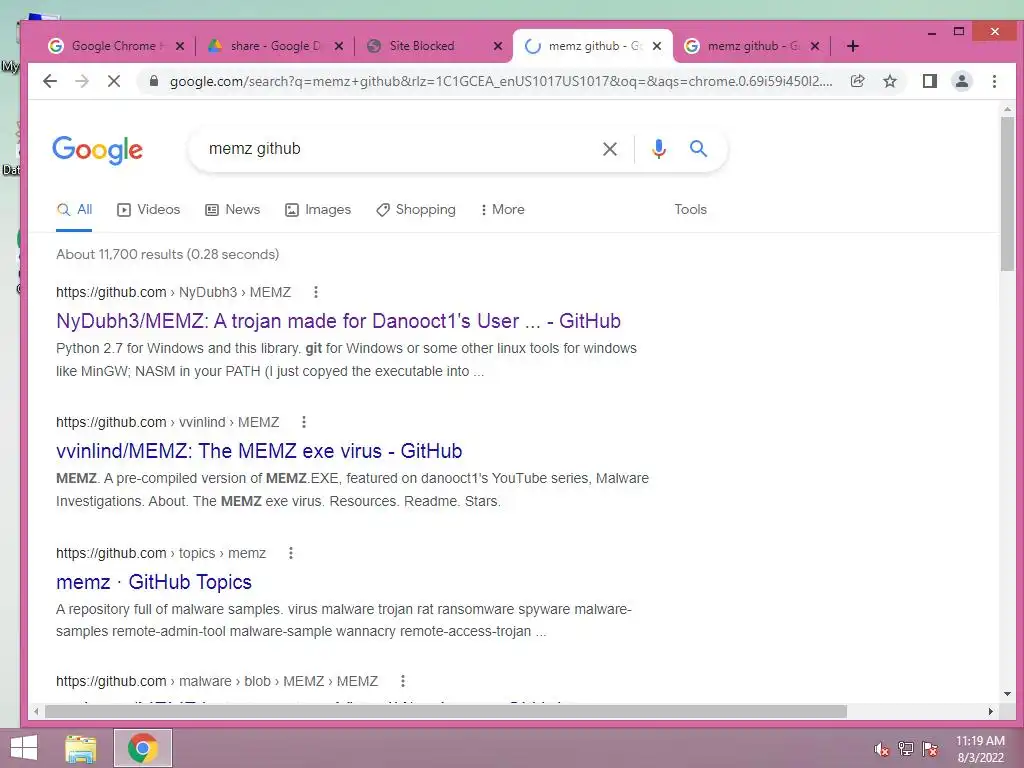
Task: Open the share this page icon
Action: 857,81
